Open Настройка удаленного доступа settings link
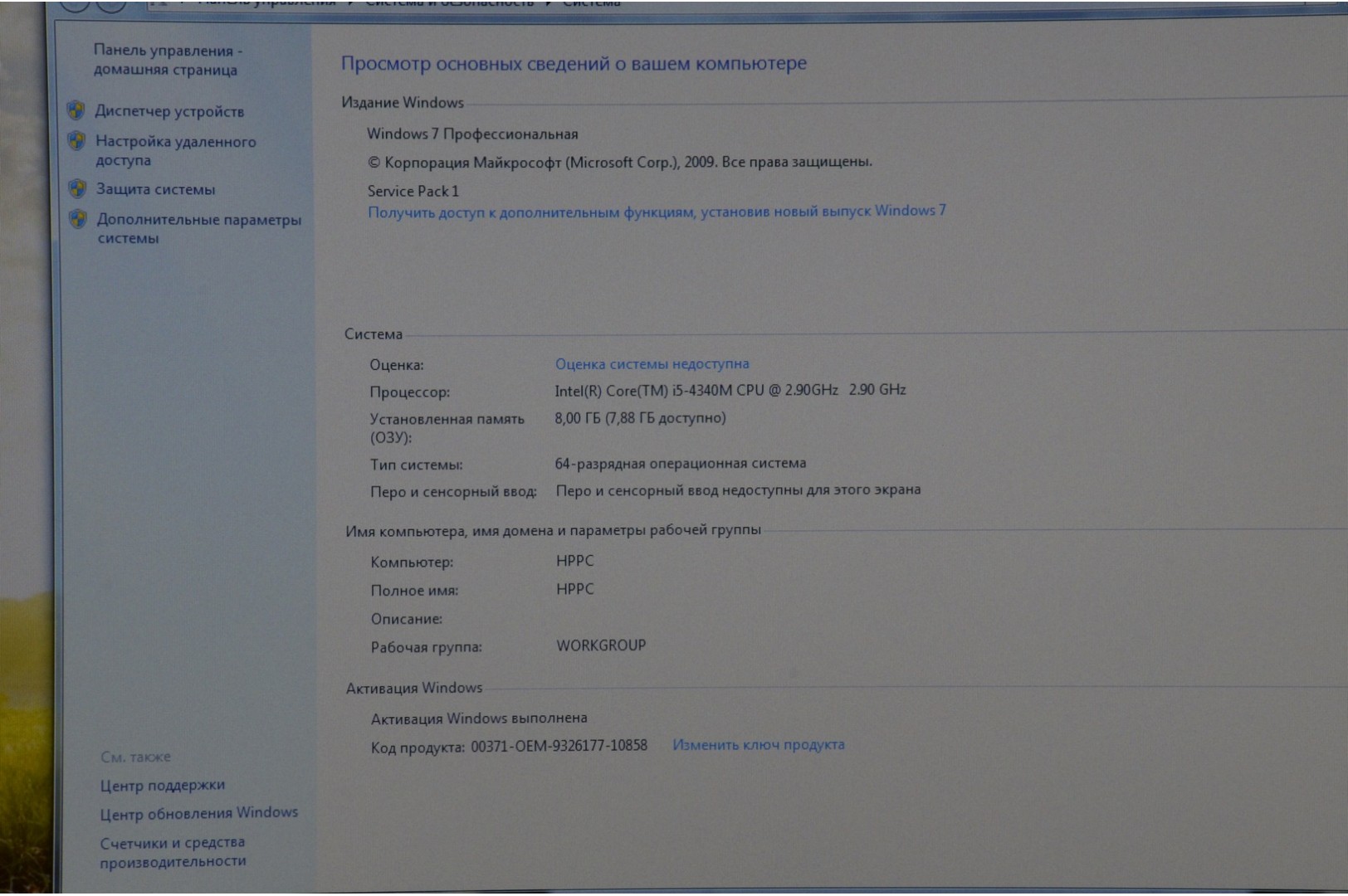The height and width of the screenshot is (896, 1348). (x=175, y=150)
